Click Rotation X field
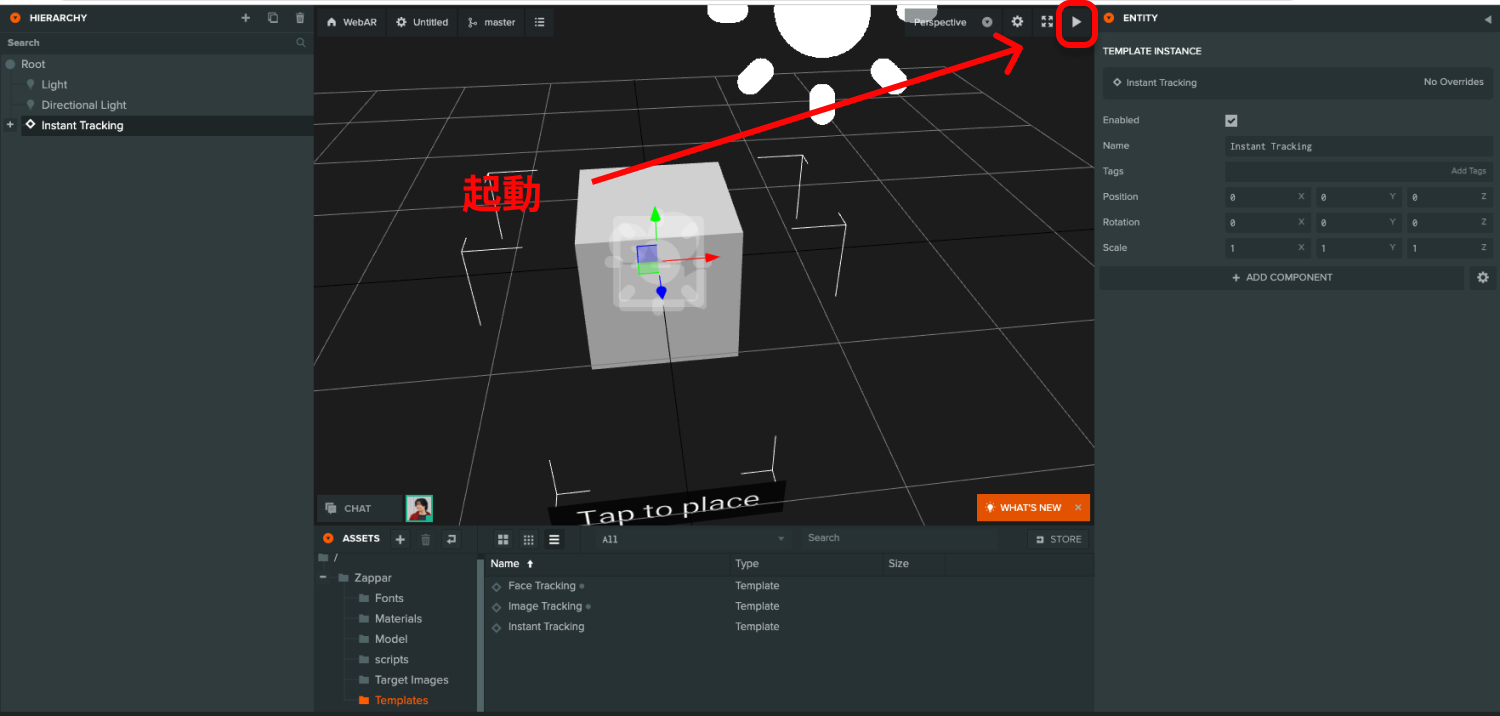The width and height of the screenshot is (1500, 716). click(1267, 222)
